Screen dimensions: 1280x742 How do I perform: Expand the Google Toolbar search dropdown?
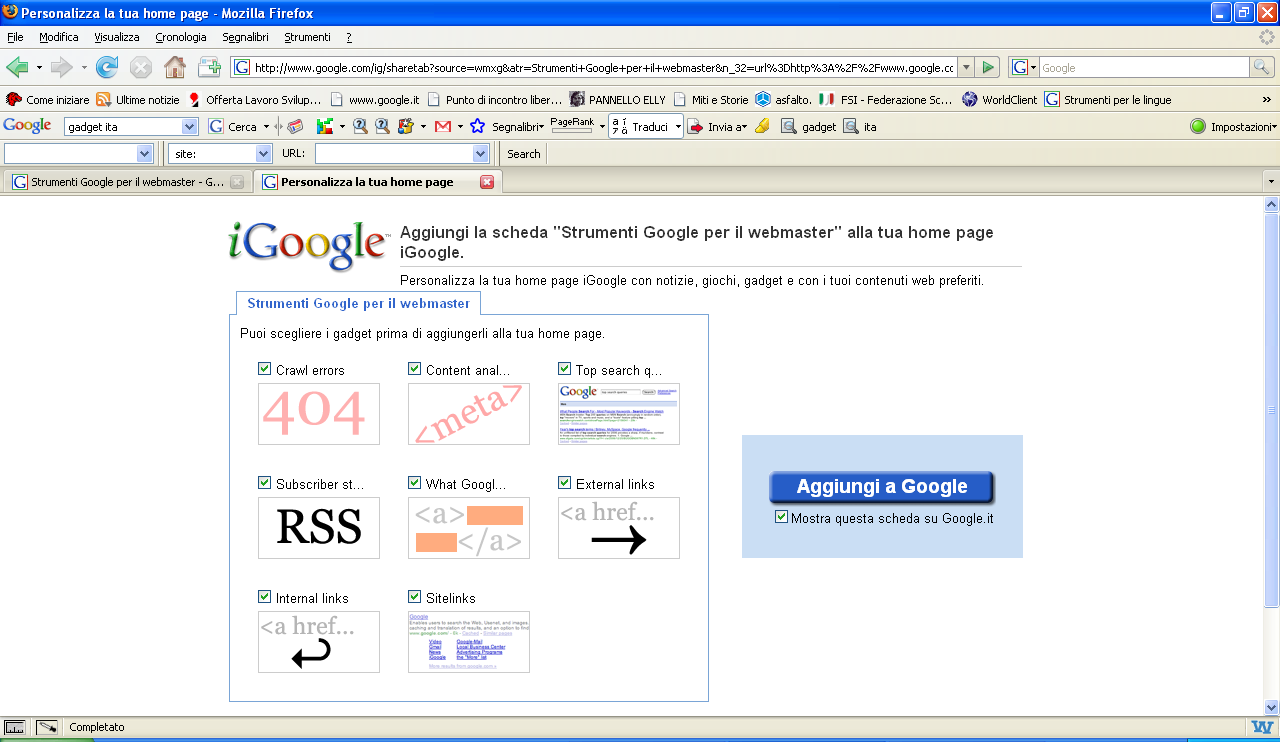[190, 127]
